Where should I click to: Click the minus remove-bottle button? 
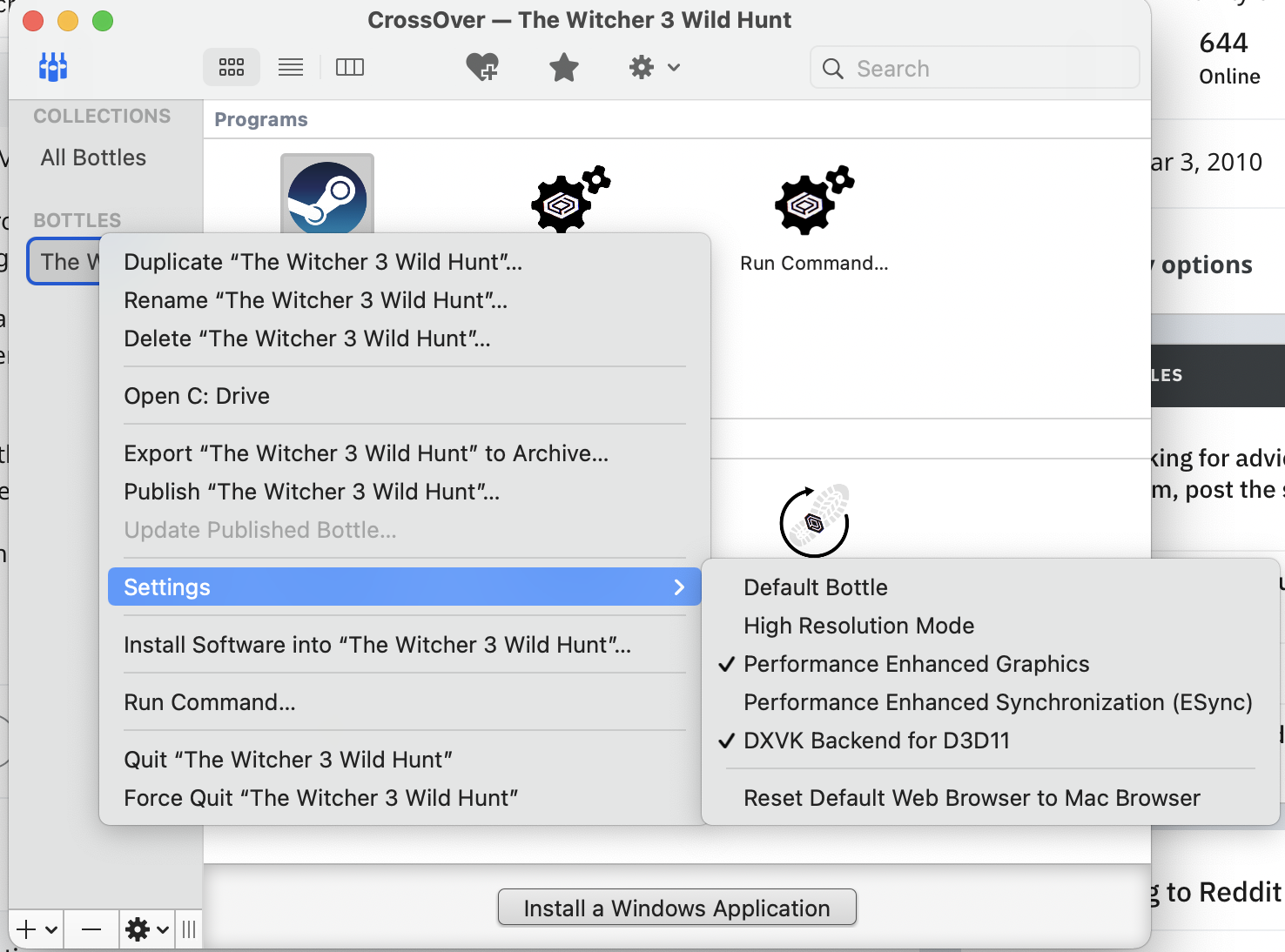coord(91,930)
